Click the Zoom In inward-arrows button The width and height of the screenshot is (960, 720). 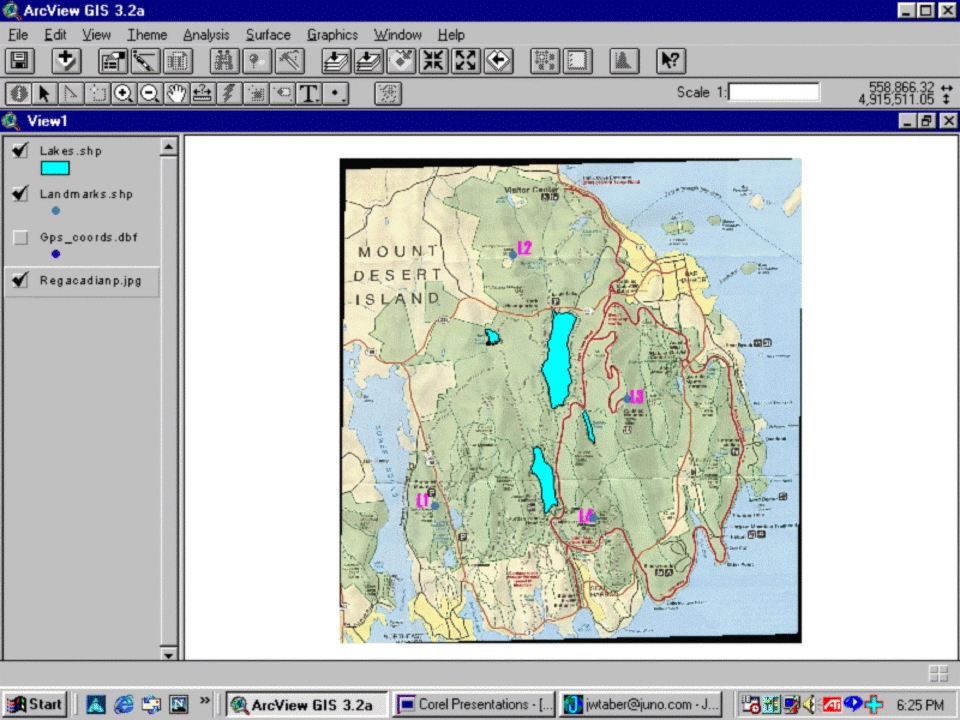(433, 61)
